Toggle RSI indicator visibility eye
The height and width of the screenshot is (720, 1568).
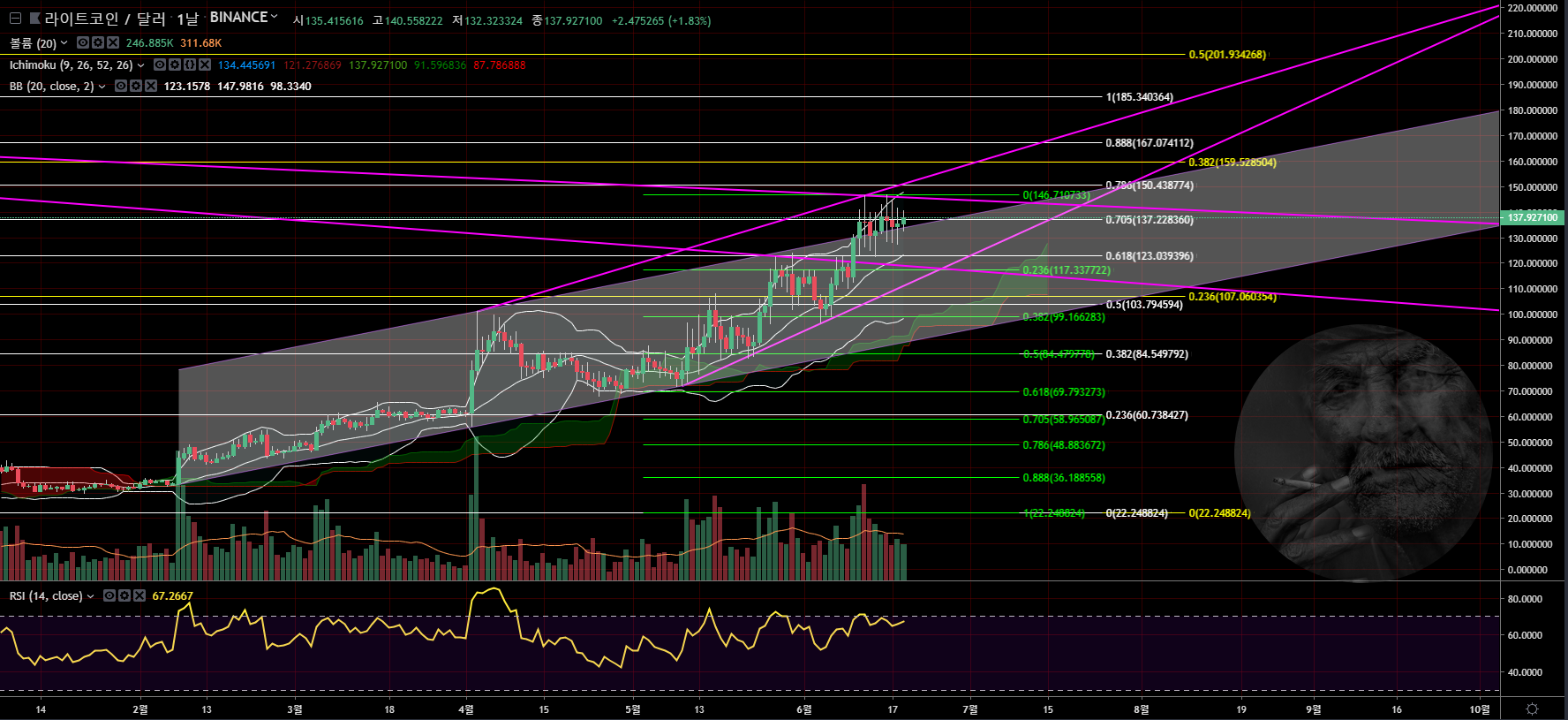click(109, 595)
